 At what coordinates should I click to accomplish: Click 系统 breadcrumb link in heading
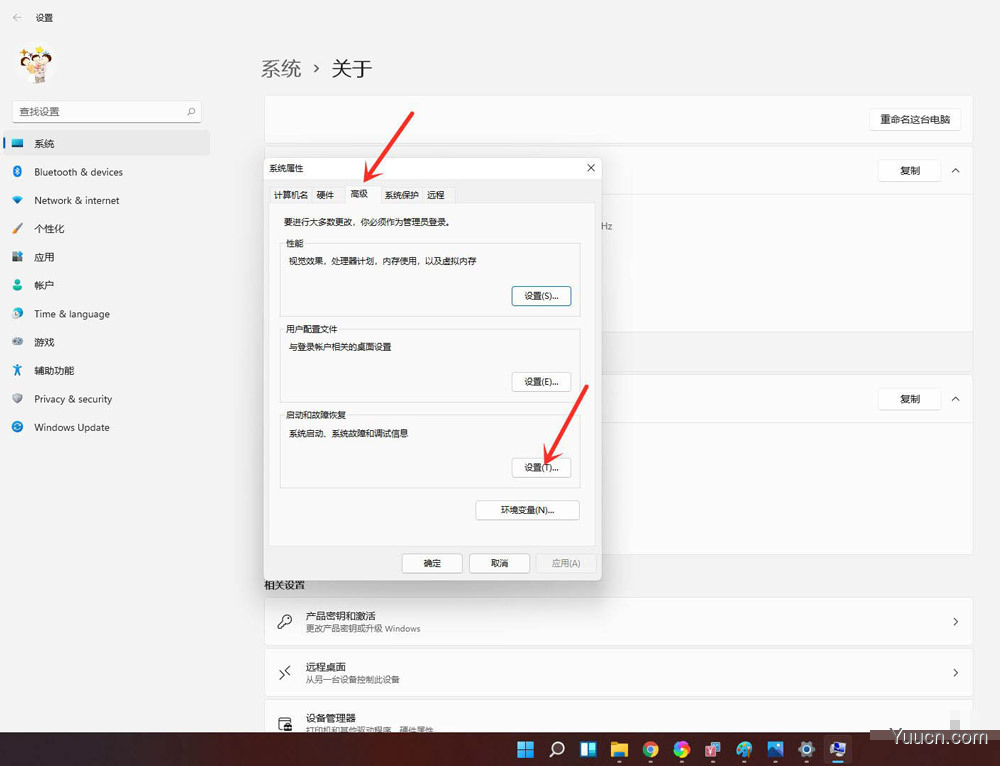click(x=281, y=68)
